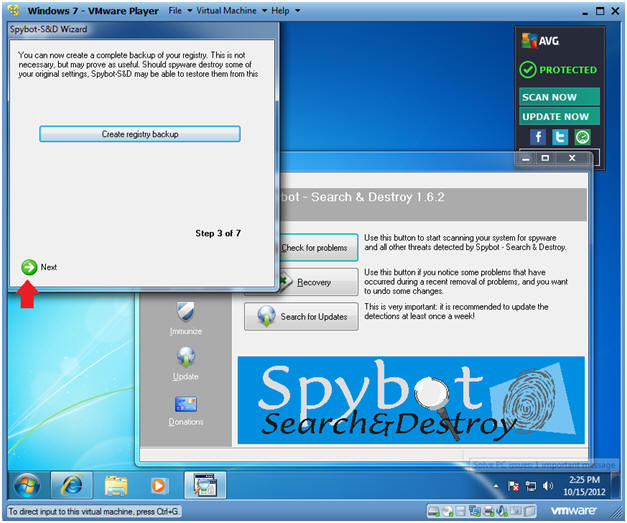
Task: Click AVG Update Now button
Action: [x=559, y=116]
